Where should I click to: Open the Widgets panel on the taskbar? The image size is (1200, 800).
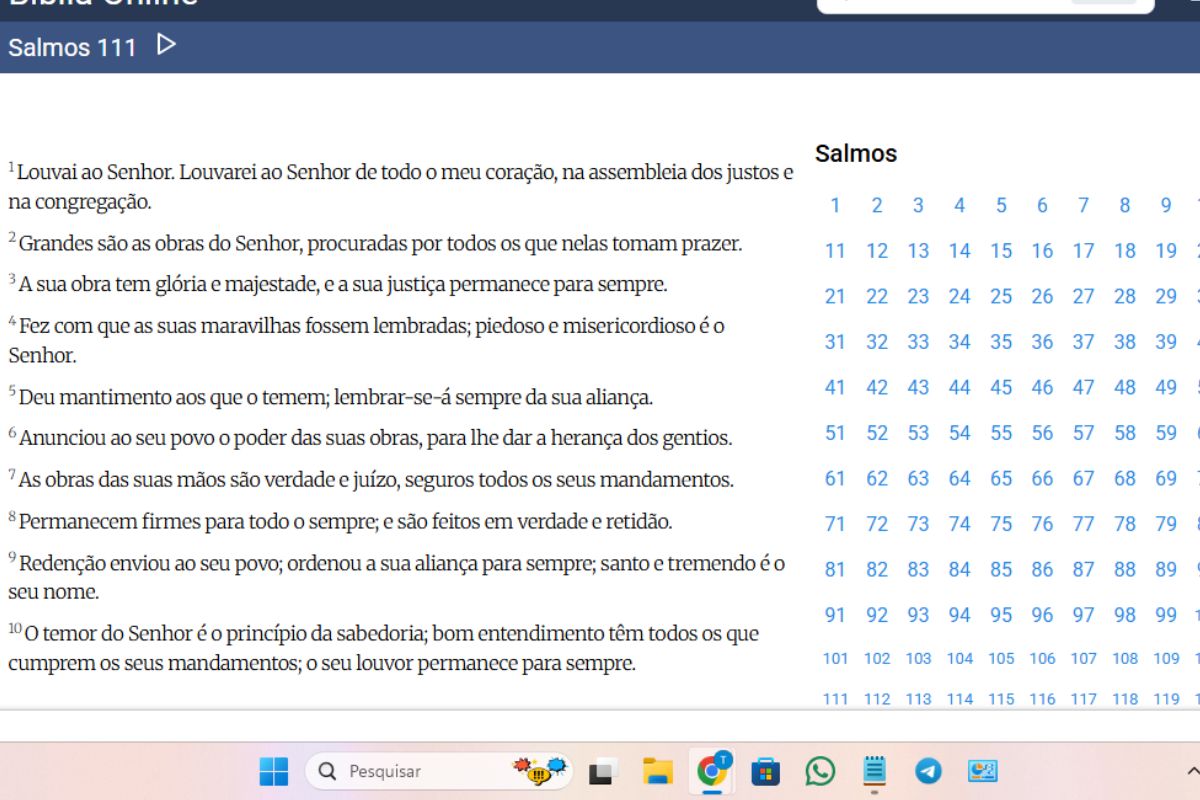(540, 770)
